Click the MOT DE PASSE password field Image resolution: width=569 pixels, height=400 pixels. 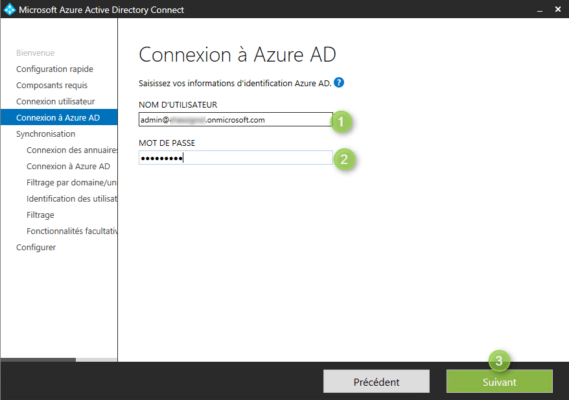point(235,158)
